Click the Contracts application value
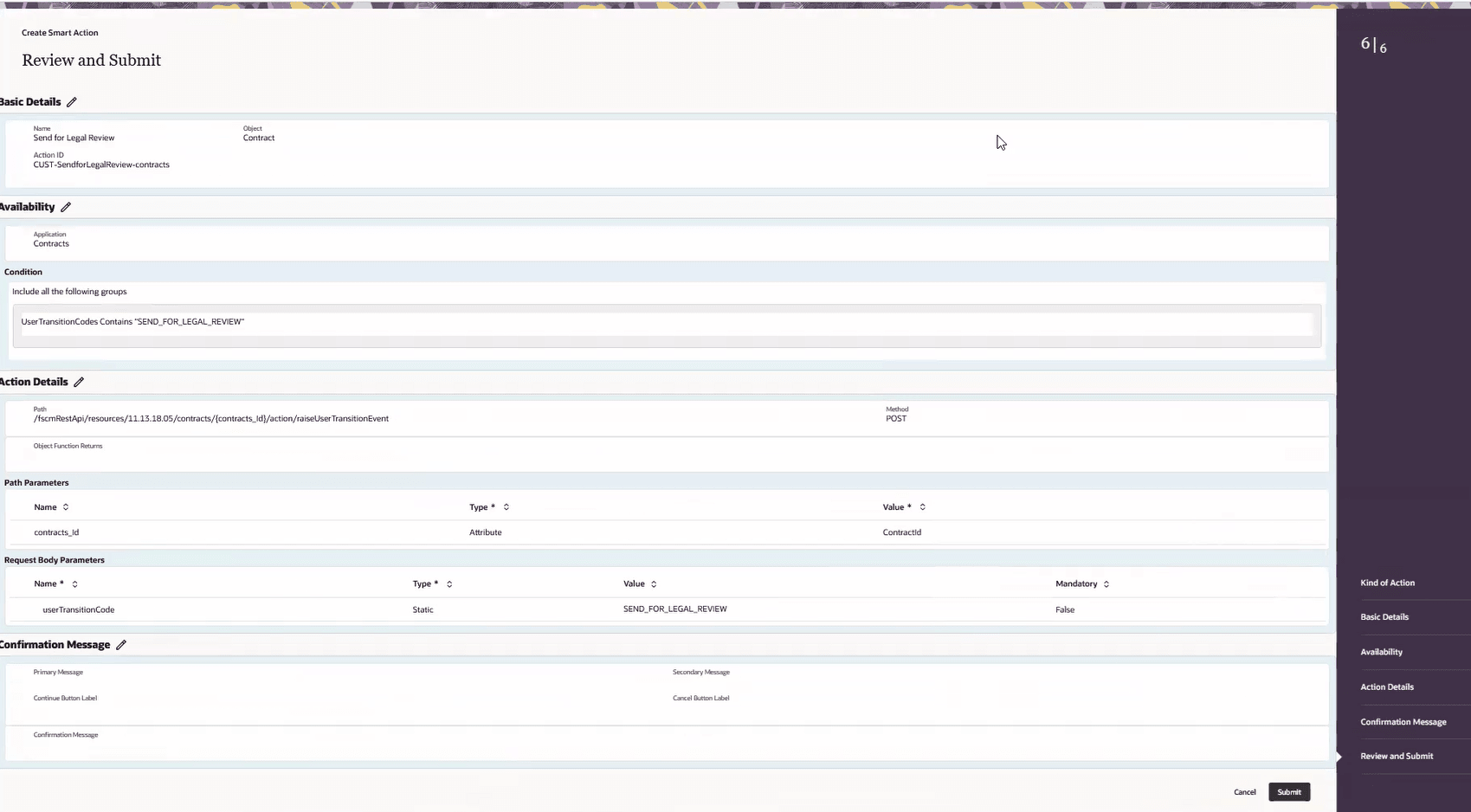Image resolution: width=1471 pixels, height=812 pixels. click(51, 244)
